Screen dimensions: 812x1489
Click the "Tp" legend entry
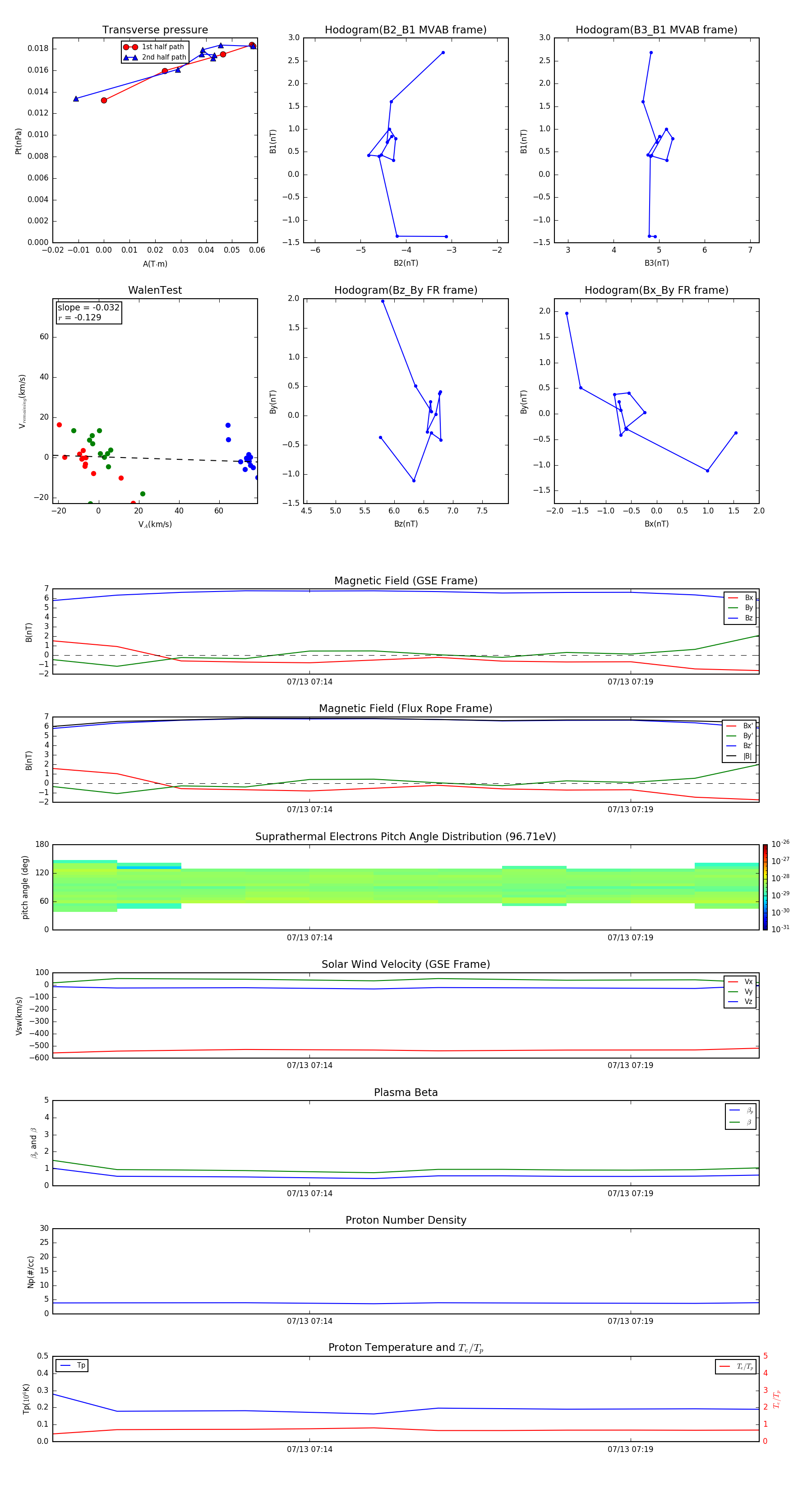pos(72,1366)
